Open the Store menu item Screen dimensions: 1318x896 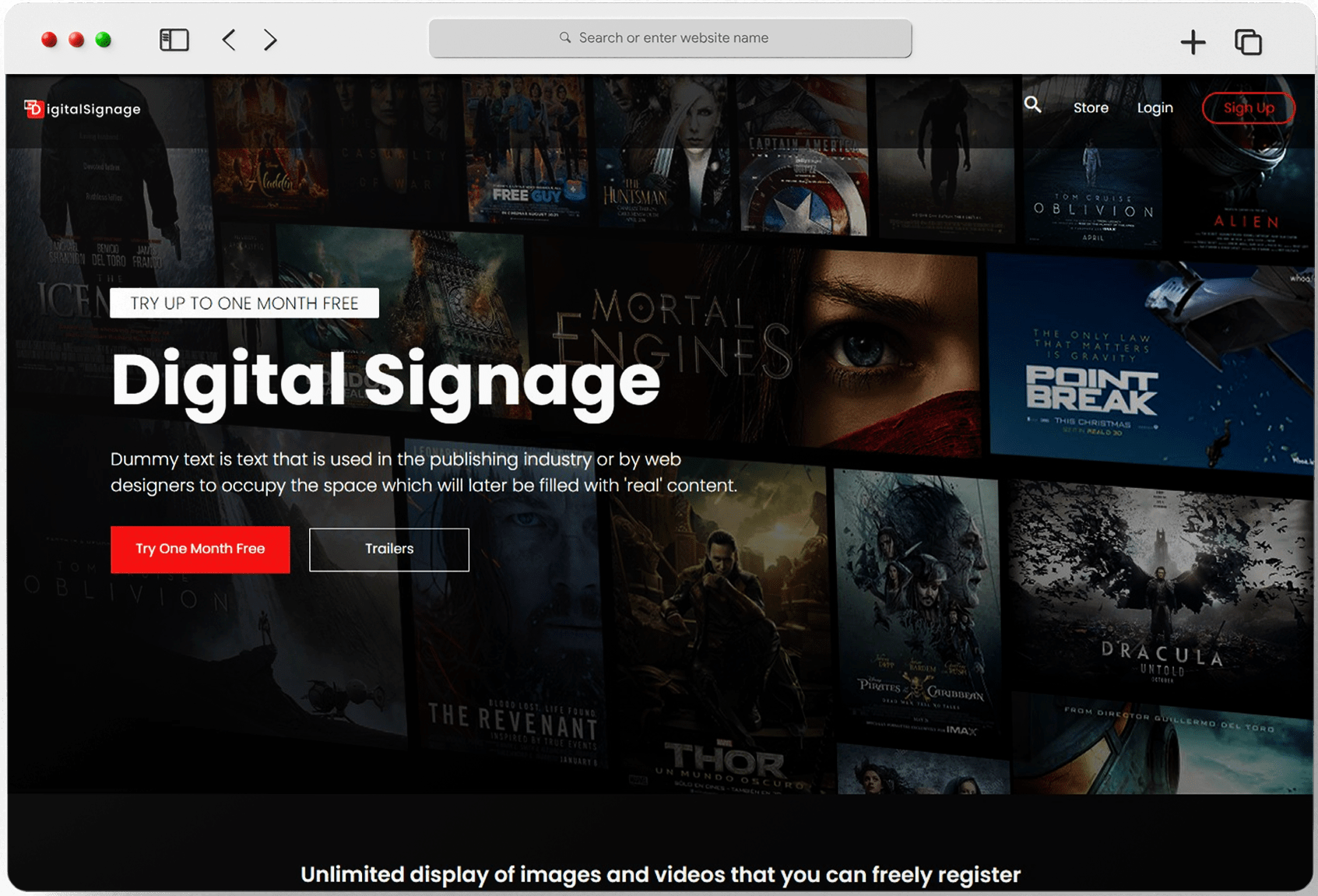(1090, 108)
